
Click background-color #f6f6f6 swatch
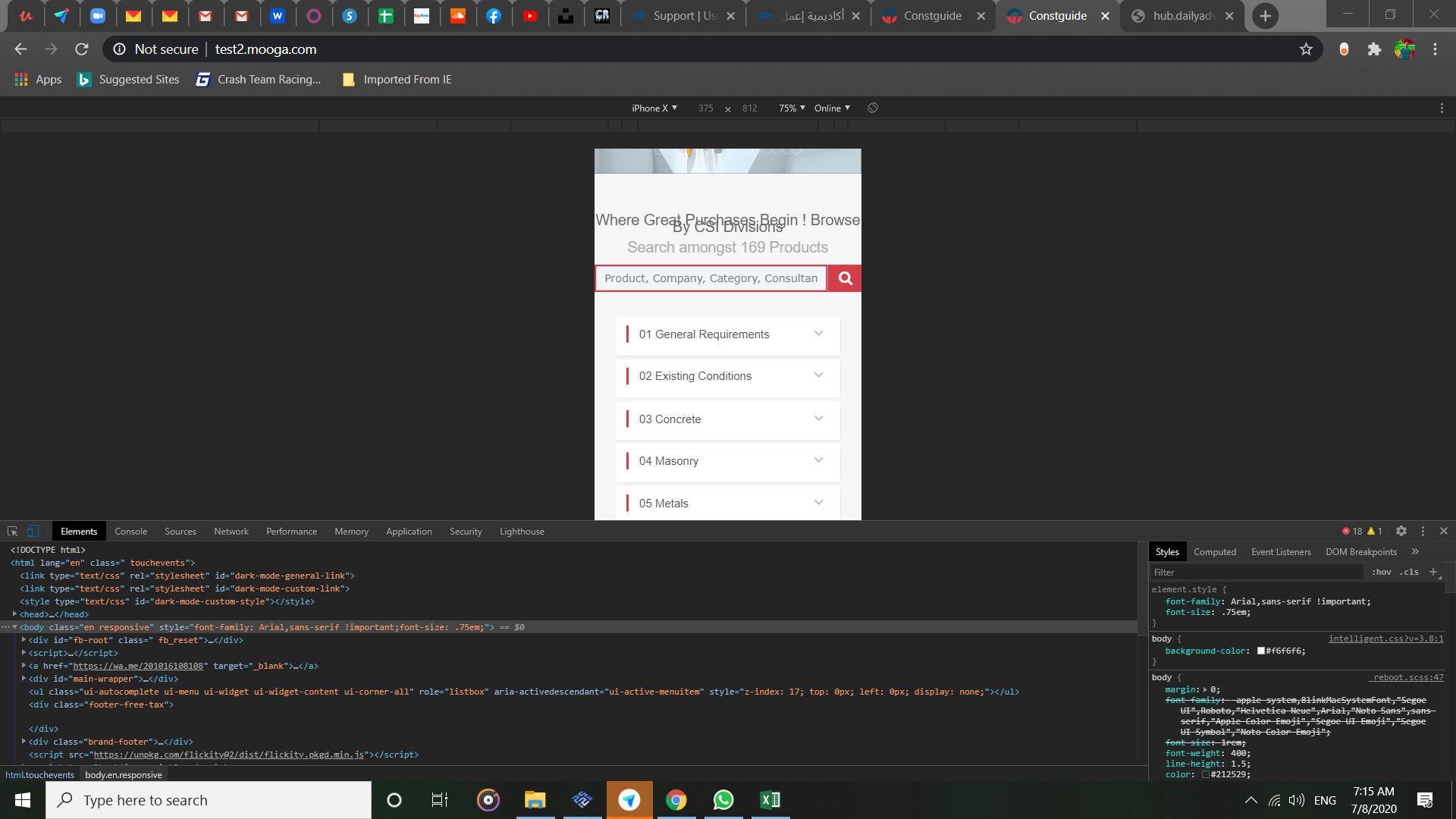[1261, 651]
